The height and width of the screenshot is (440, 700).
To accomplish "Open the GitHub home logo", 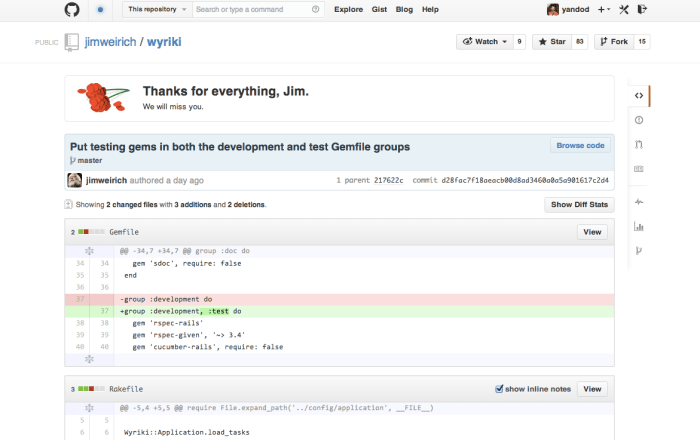I will [72, 9].
